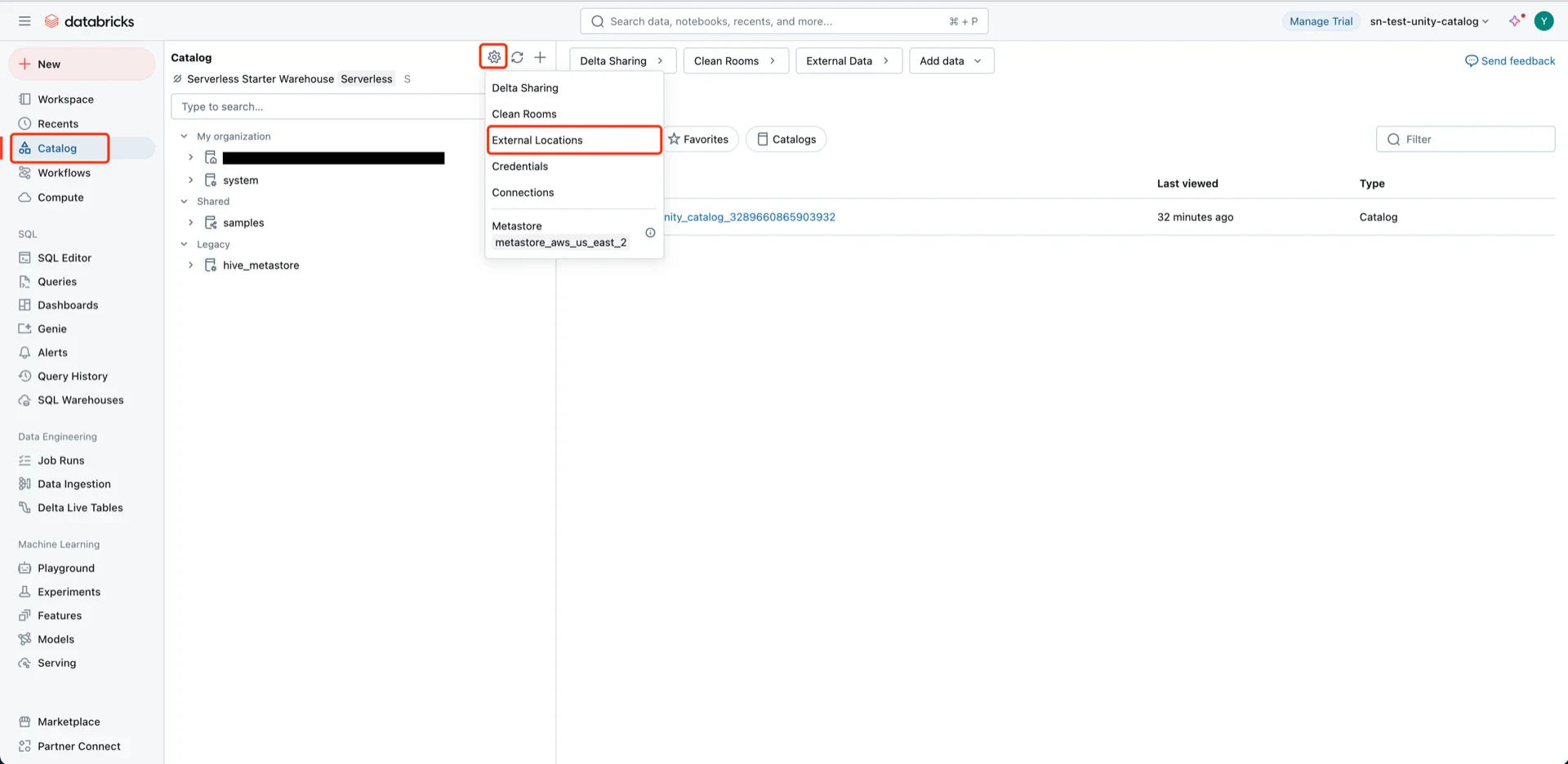The height and width of the screenshot is (764, 1568).
Task: Collapse the Legacy section
Action: click(184, 244)
